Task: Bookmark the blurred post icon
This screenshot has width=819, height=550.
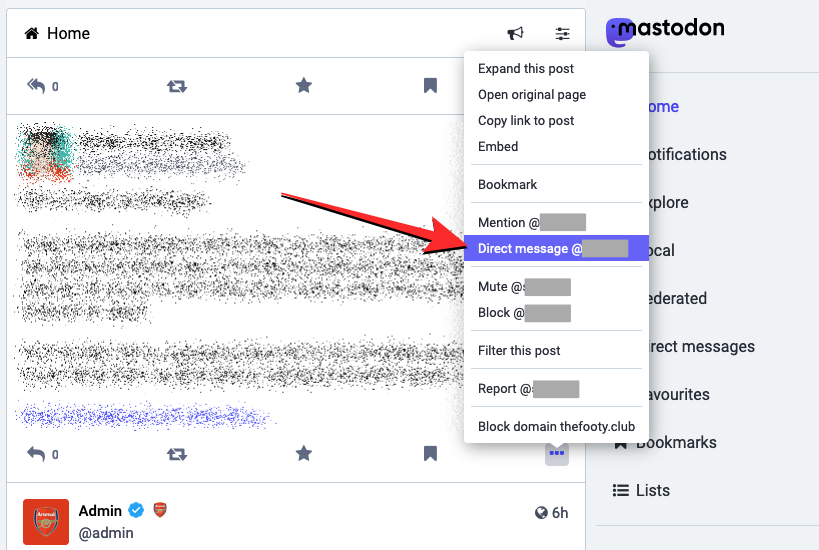Action: point(430,453)
